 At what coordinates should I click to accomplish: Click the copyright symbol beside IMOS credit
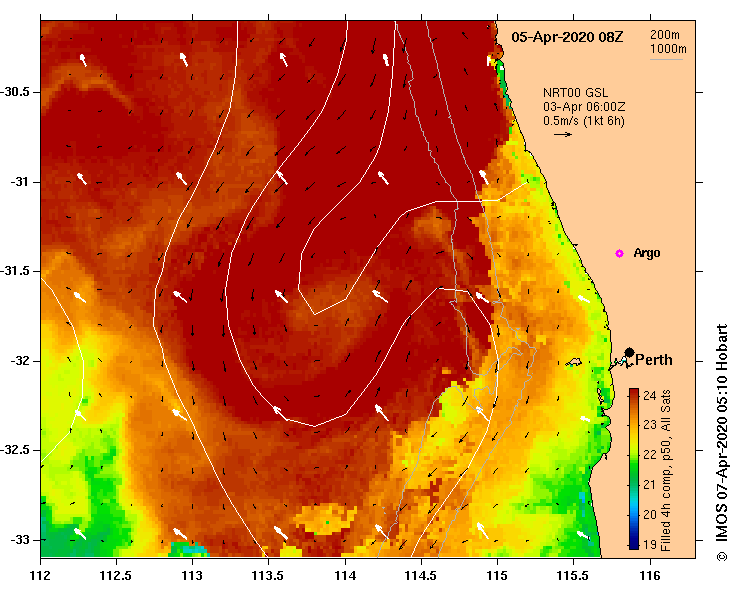click(721, 556)
